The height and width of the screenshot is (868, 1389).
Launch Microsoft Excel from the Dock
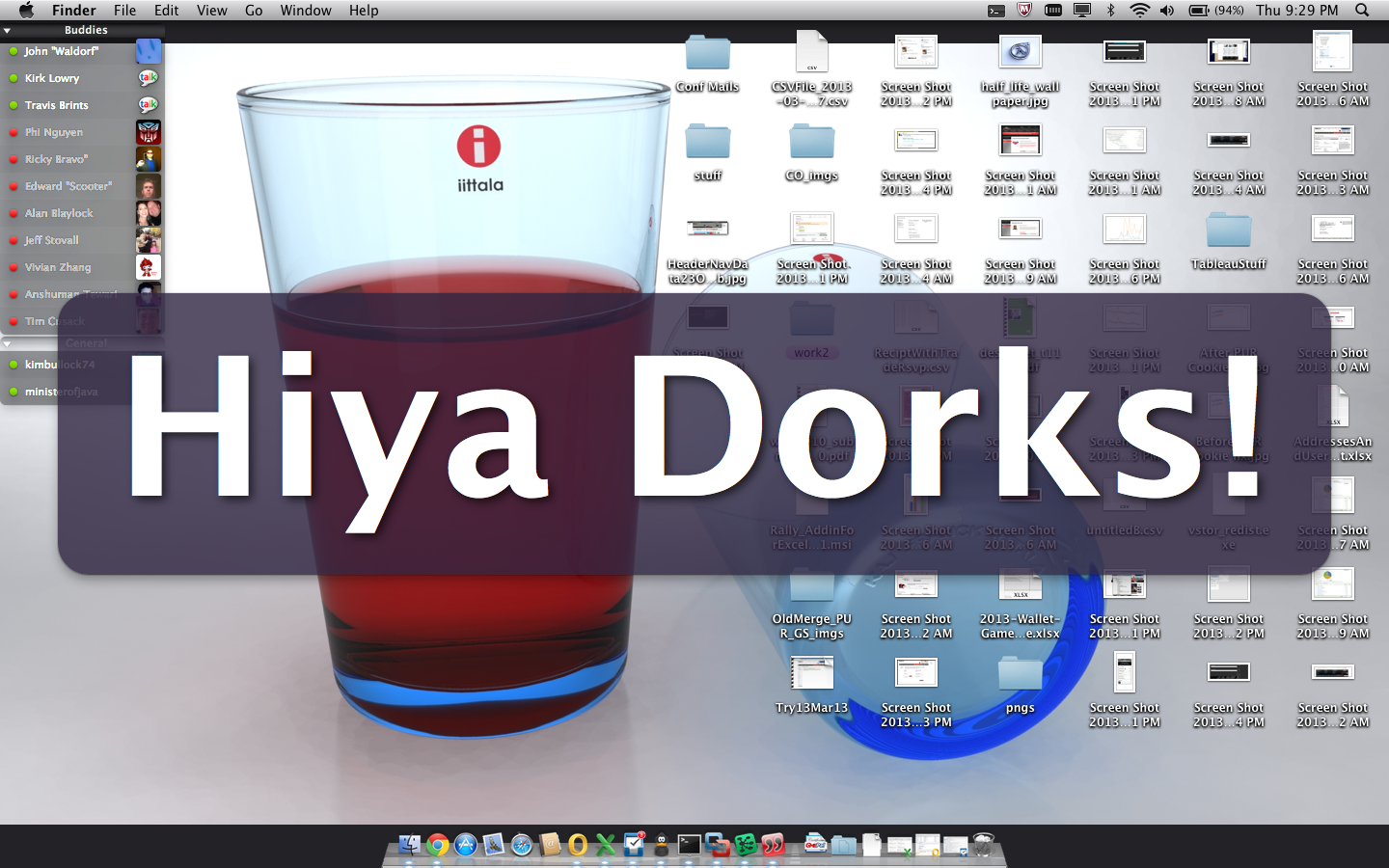[x=606, y=845]
